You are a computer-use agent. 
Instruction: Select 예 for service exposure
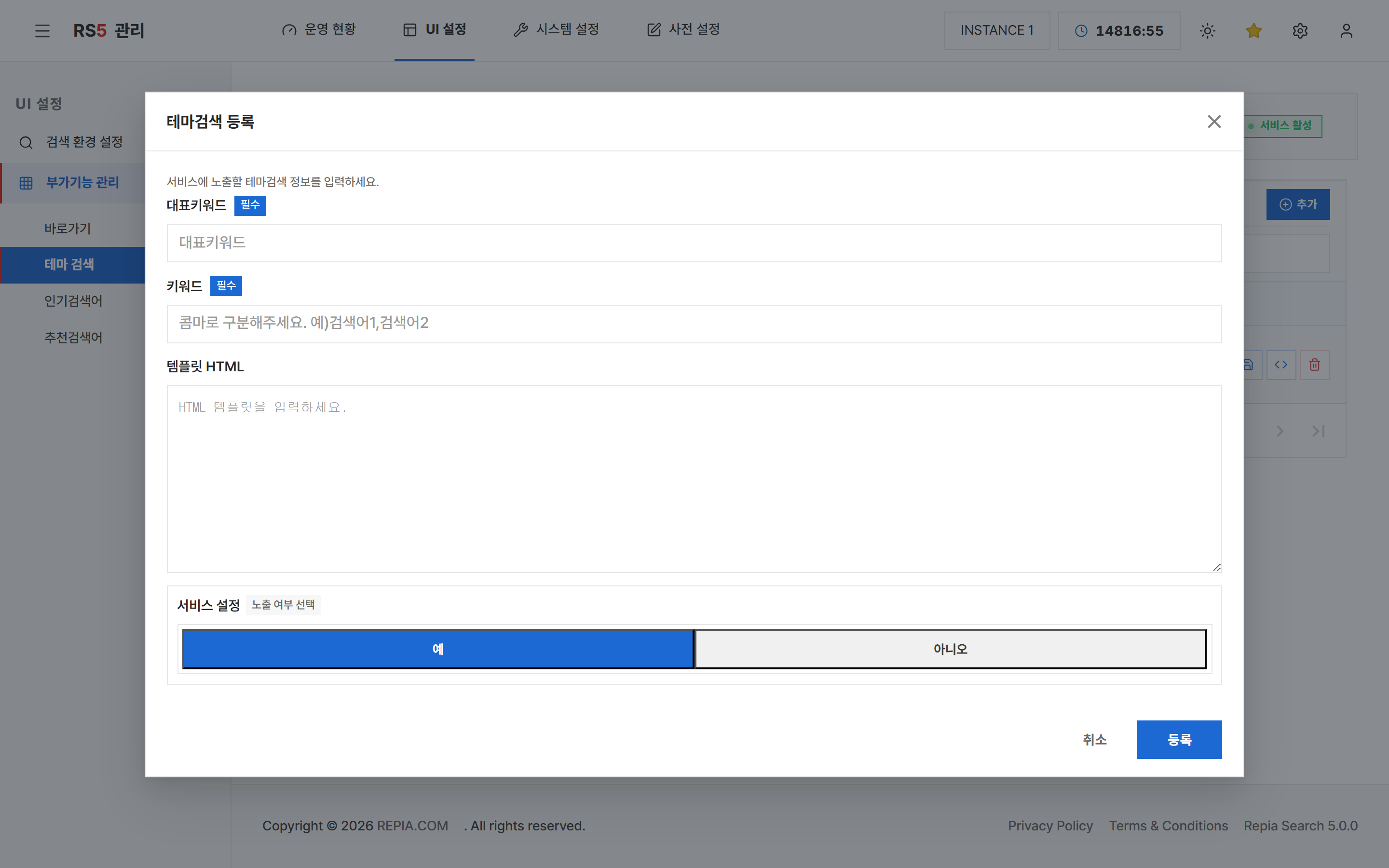tap(438, 649)
